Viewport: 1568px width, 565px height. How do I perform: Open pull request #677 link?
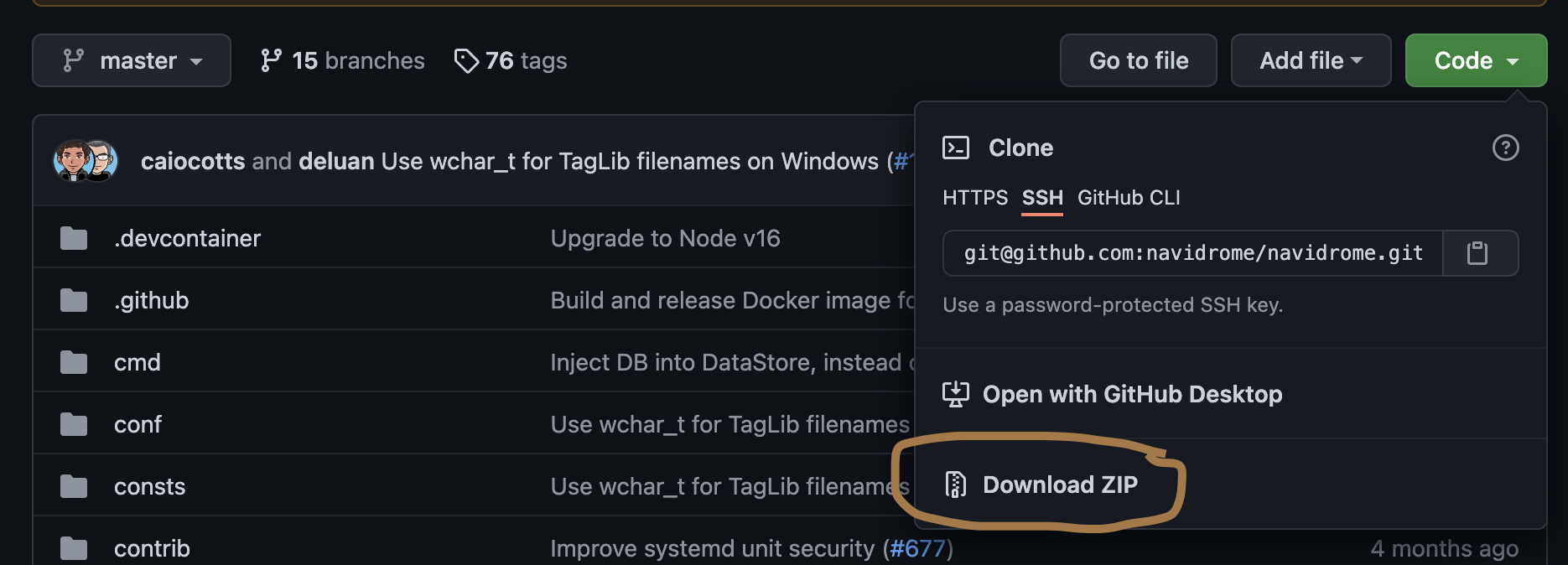point(917,548)
